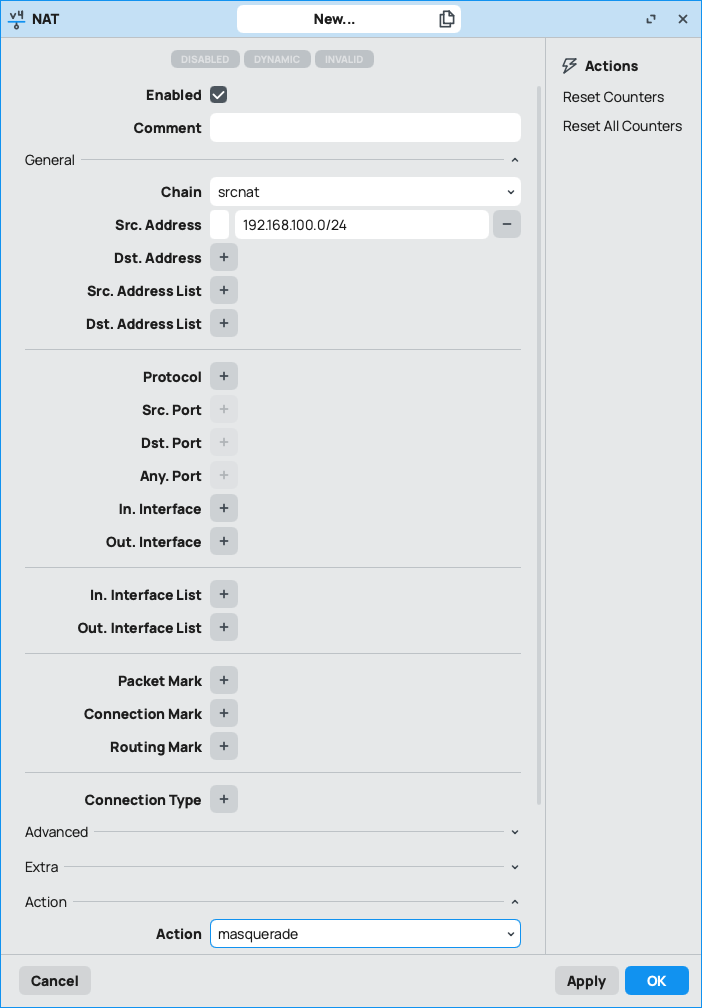Open the Action dropdown showing masquerade
The width and height of the screenshot is (702, 1008).
click(x=365, y=933)
